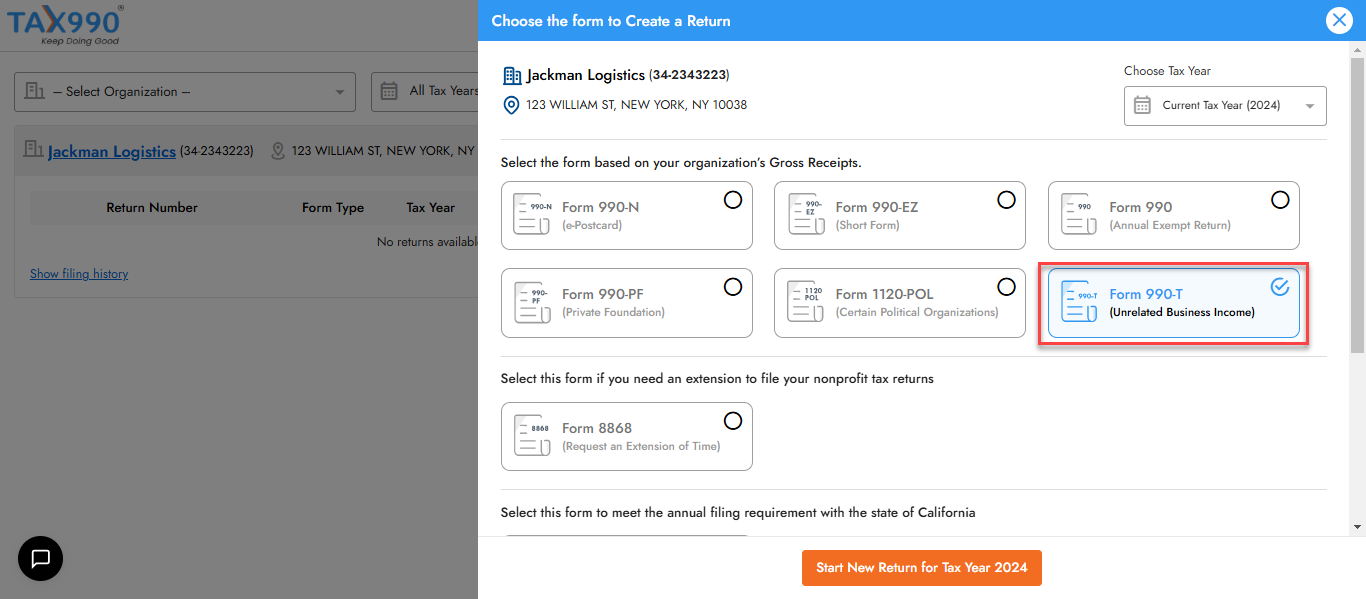Screen dimensions: 1366x599
Task: Open the Jackman Logistics link in background page
Action: pyautogui.click(x=112, y=151)
